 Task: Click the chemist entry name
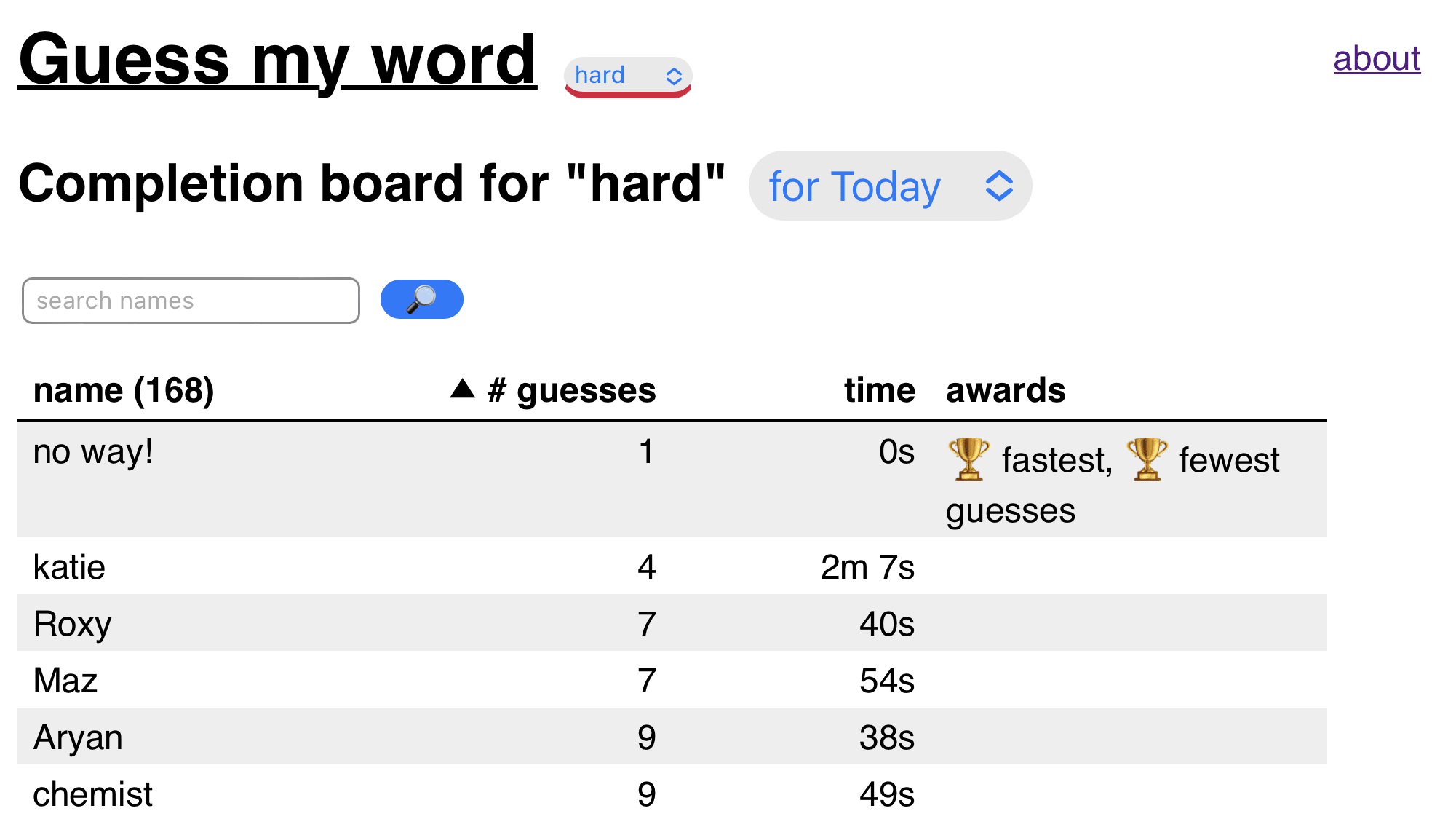click(x=93, y=794)
